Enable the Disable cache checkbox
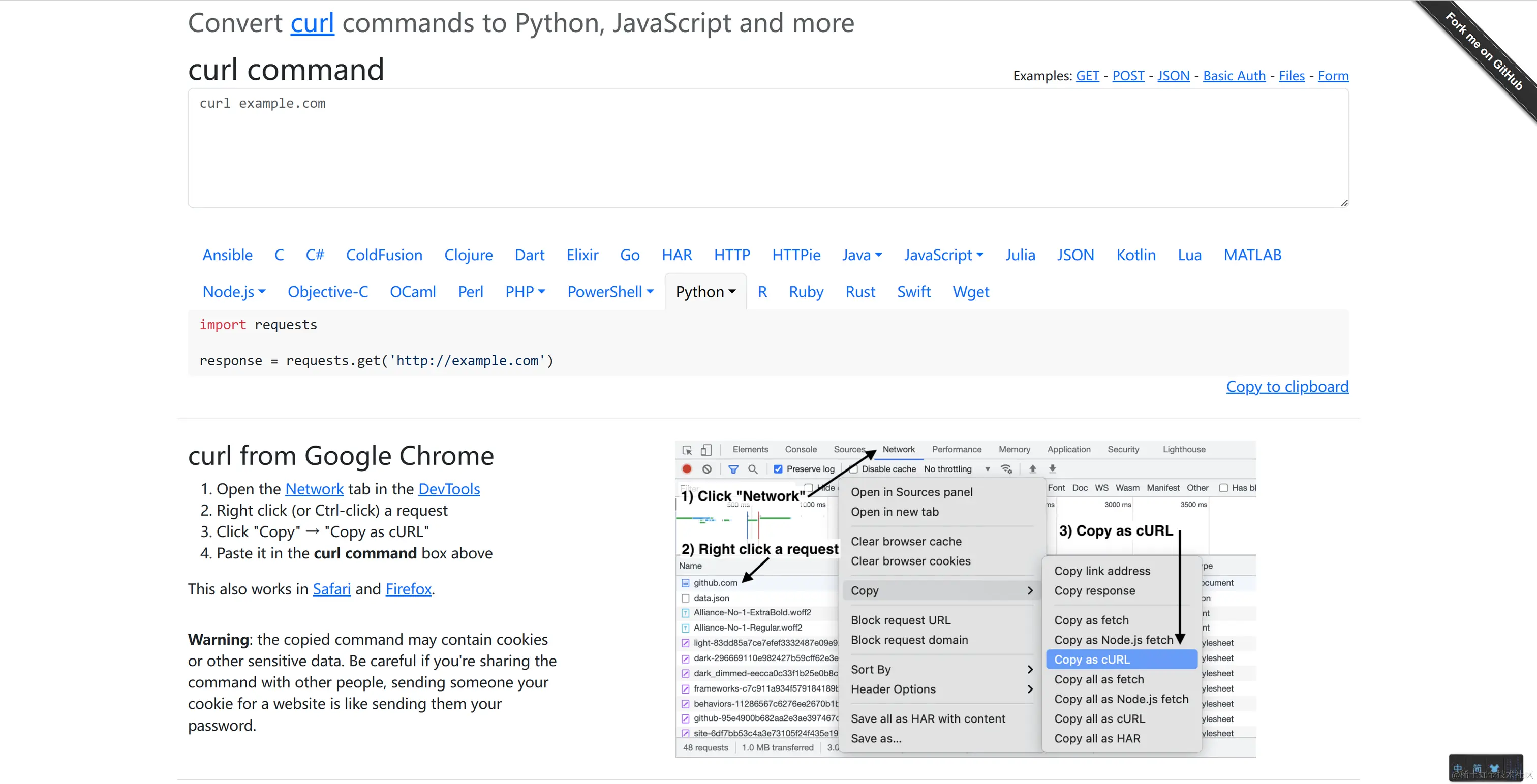 [854, 469]
